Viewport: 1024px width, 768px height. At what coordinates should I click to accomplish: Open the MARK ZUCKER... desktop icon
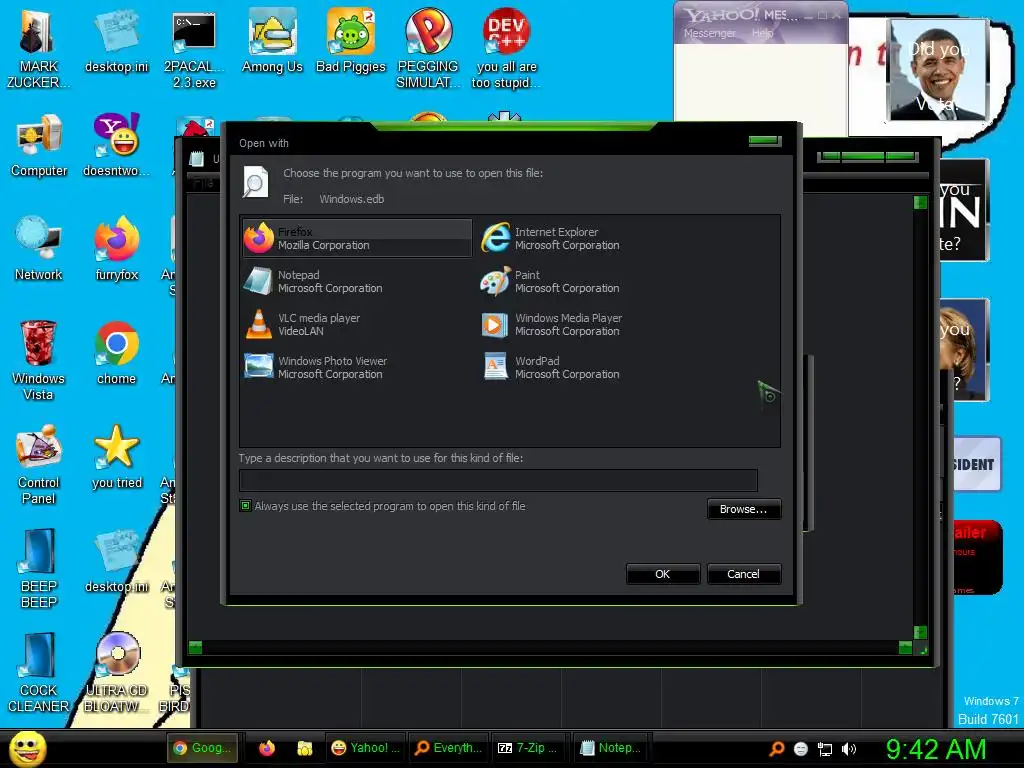pos(39,49)
